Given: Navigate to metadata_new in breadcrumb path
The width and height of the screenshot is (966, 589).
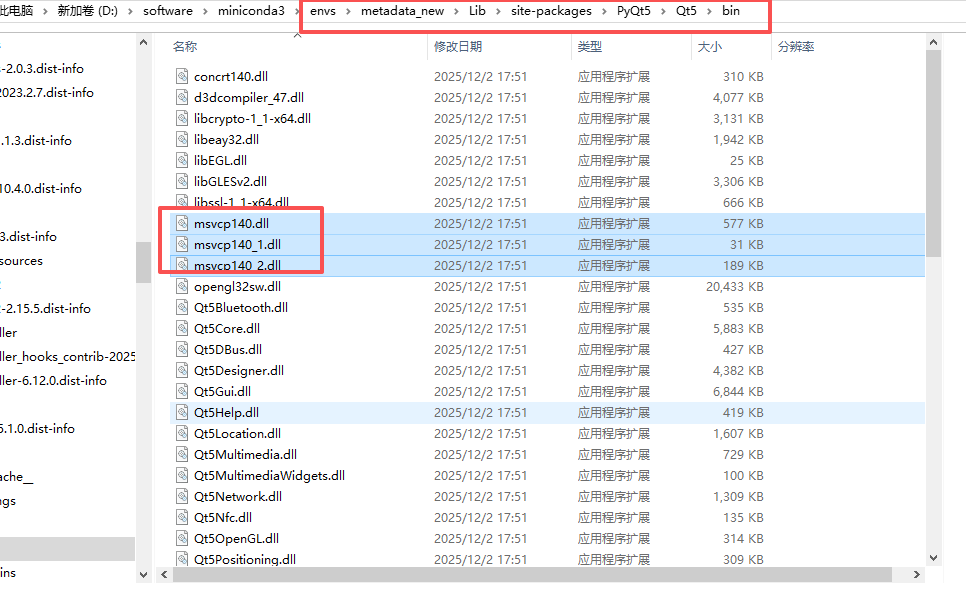Looking at the screenshot, I should tap(402, 11).
